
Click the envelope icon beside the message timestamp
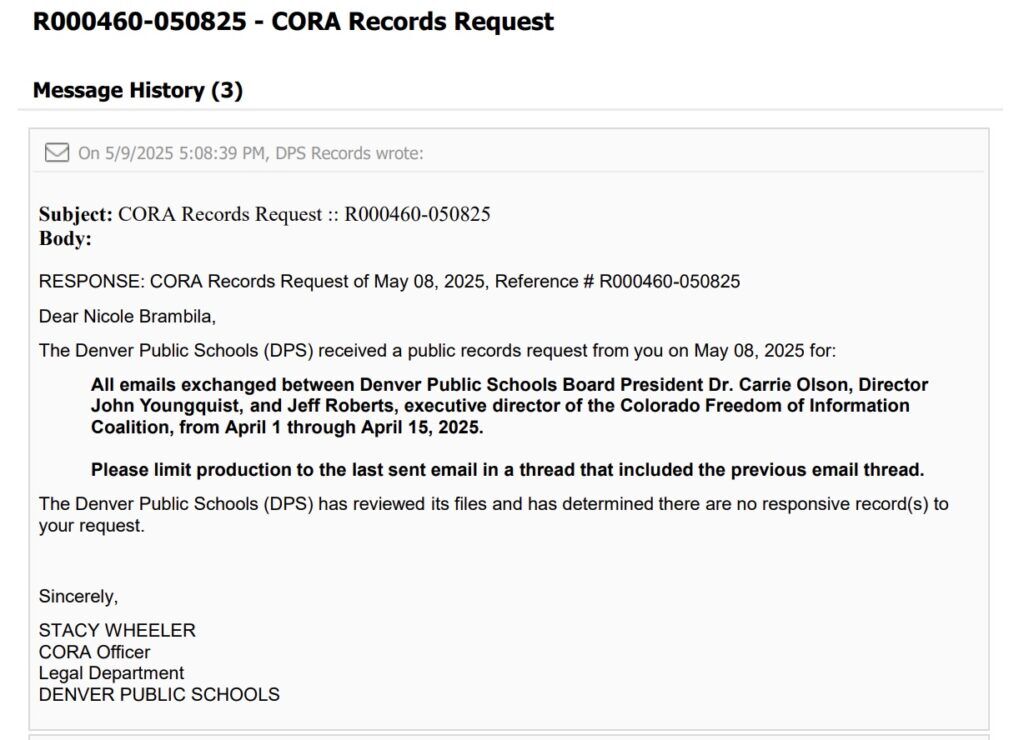coord(56,153)
